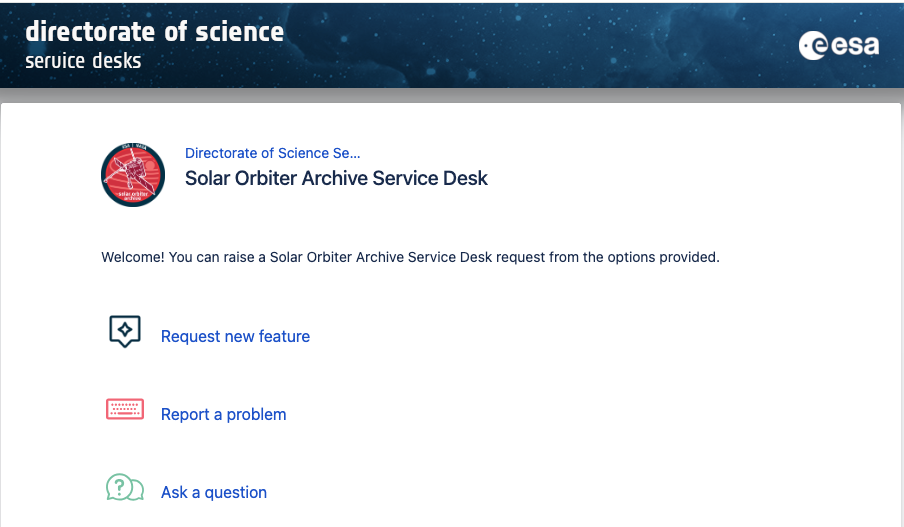
Task: Click the Solar Orbiter Archive round badge
Action: point(133,175)
